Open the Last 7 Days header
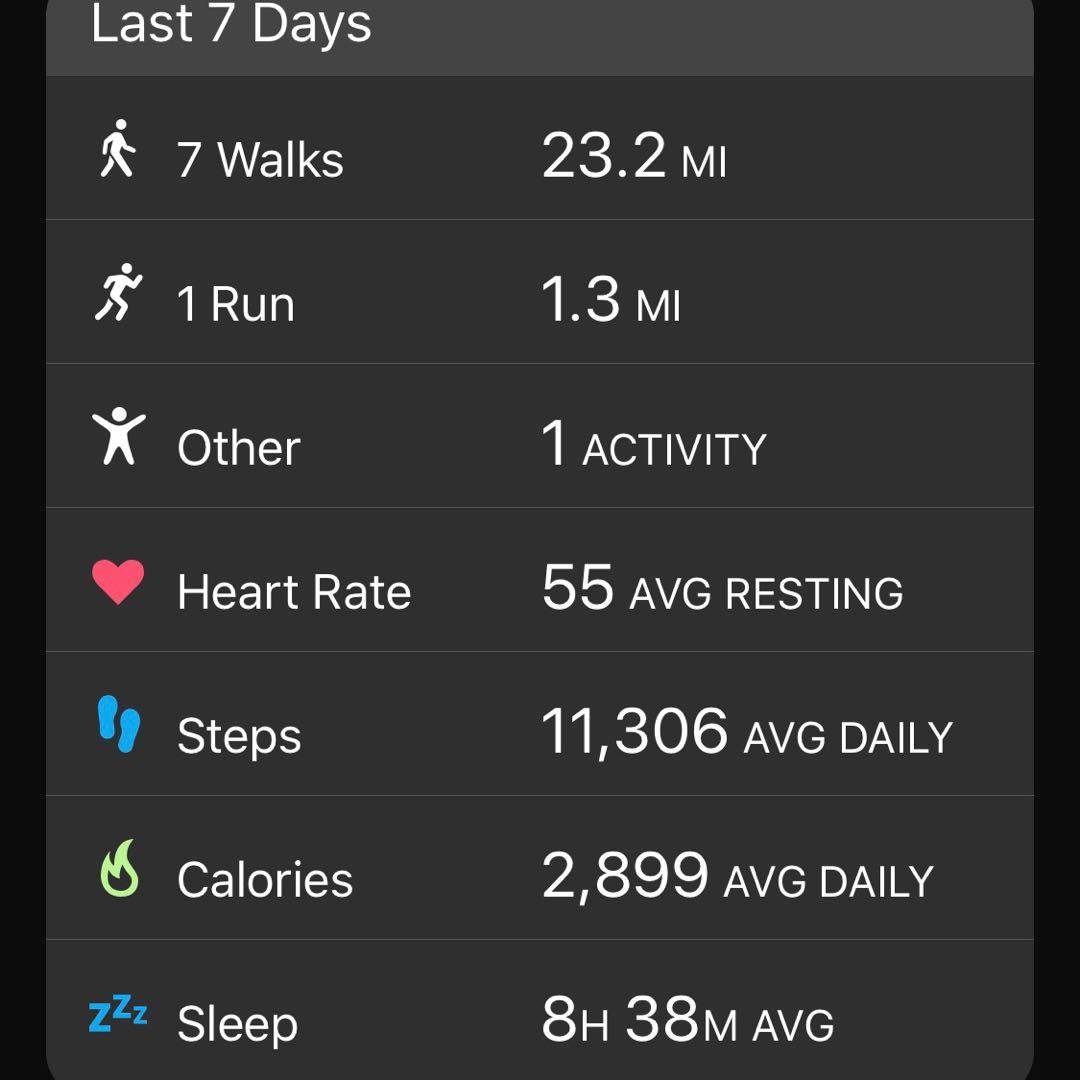 (231, 24)
